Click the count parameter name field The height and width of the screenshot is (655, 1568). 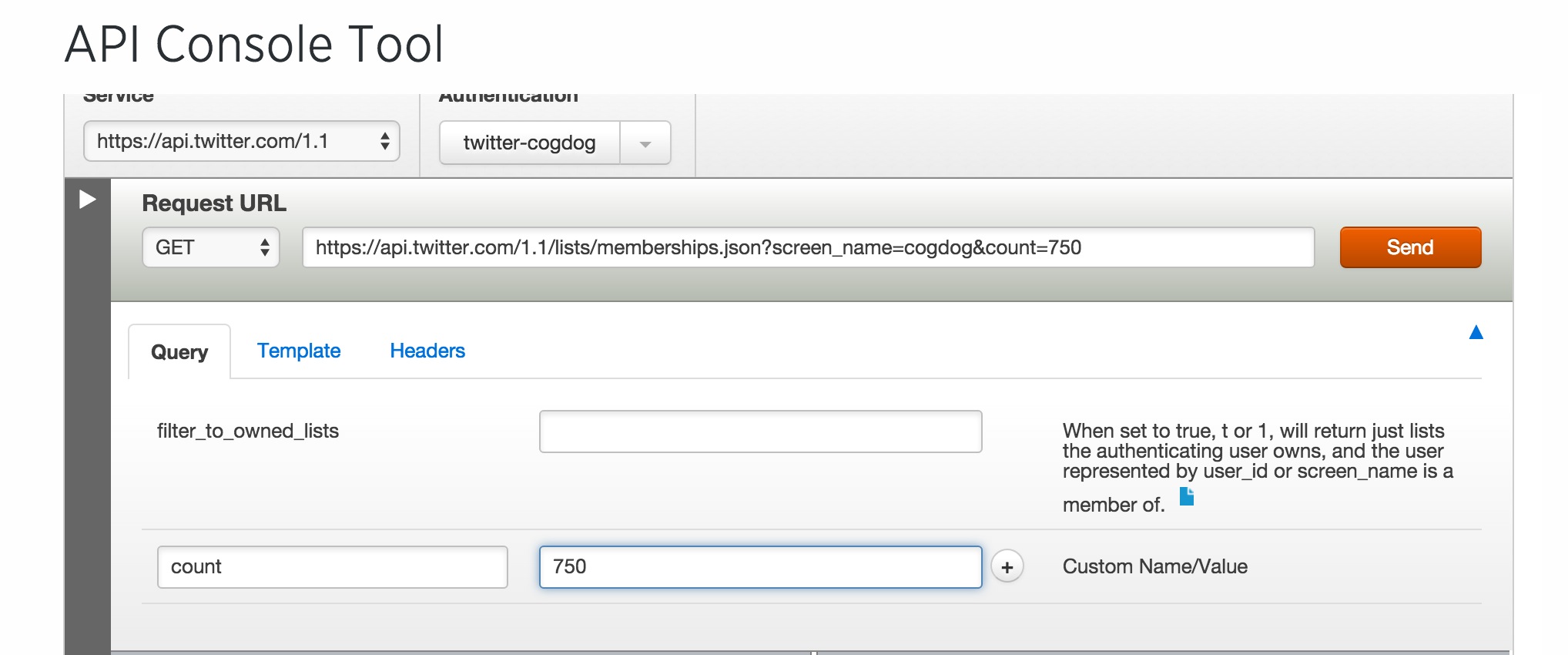pyautogui.click(x=332, y=567)
